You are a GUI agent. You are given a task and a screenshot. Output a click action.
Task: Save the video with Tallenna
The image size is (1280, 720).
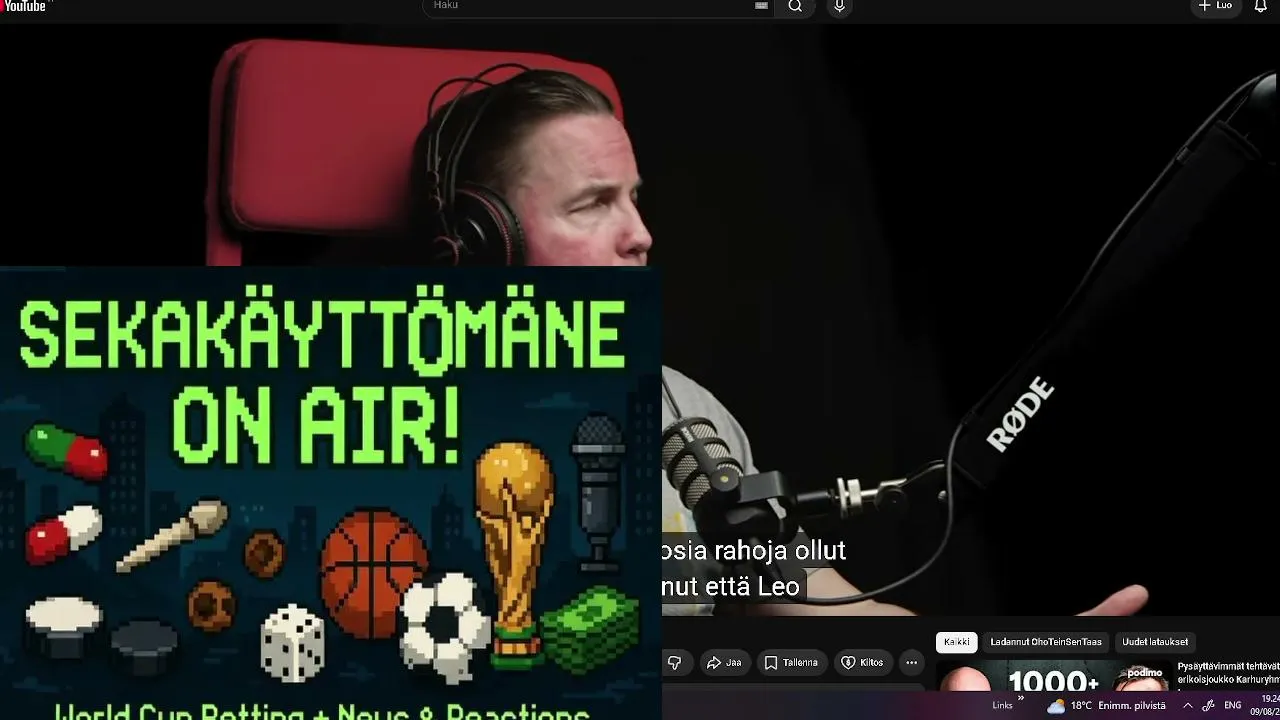point(791,662)
